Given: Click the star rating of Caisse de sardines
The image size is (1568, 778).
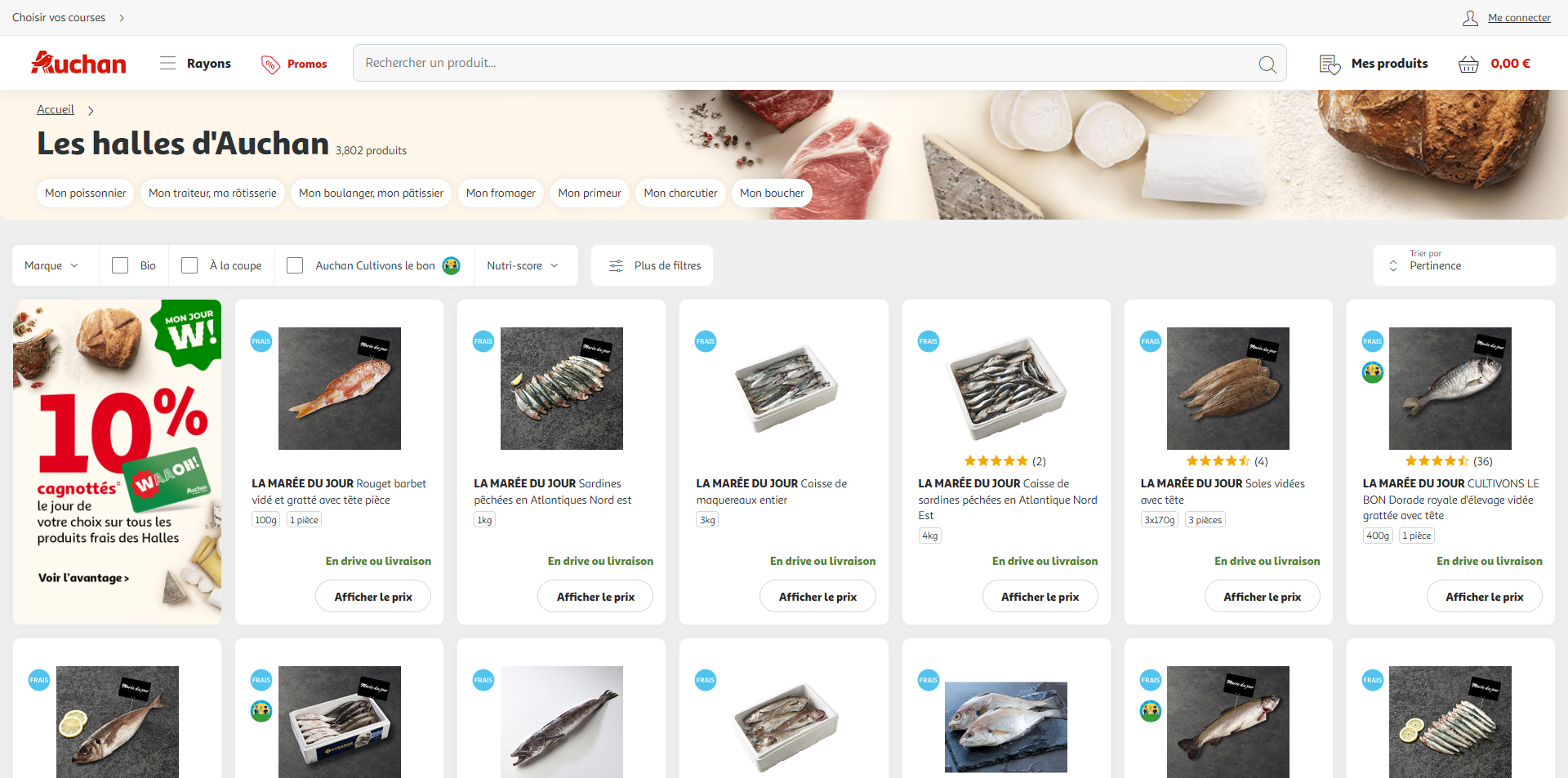Looking at the screenshot, I should click(x=996, y=461).
